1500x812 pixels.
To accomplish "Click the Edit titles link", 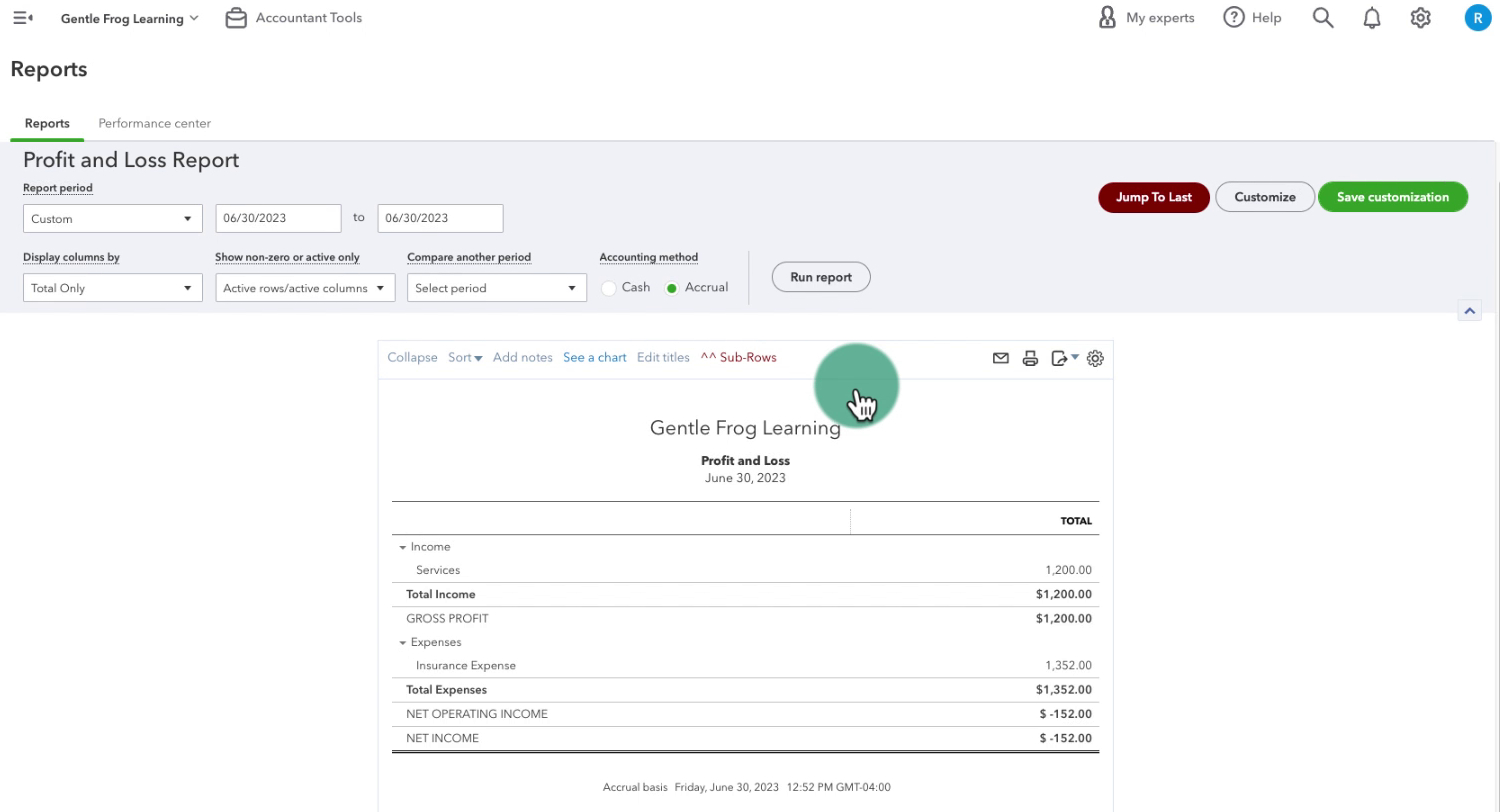I will 663,358.
